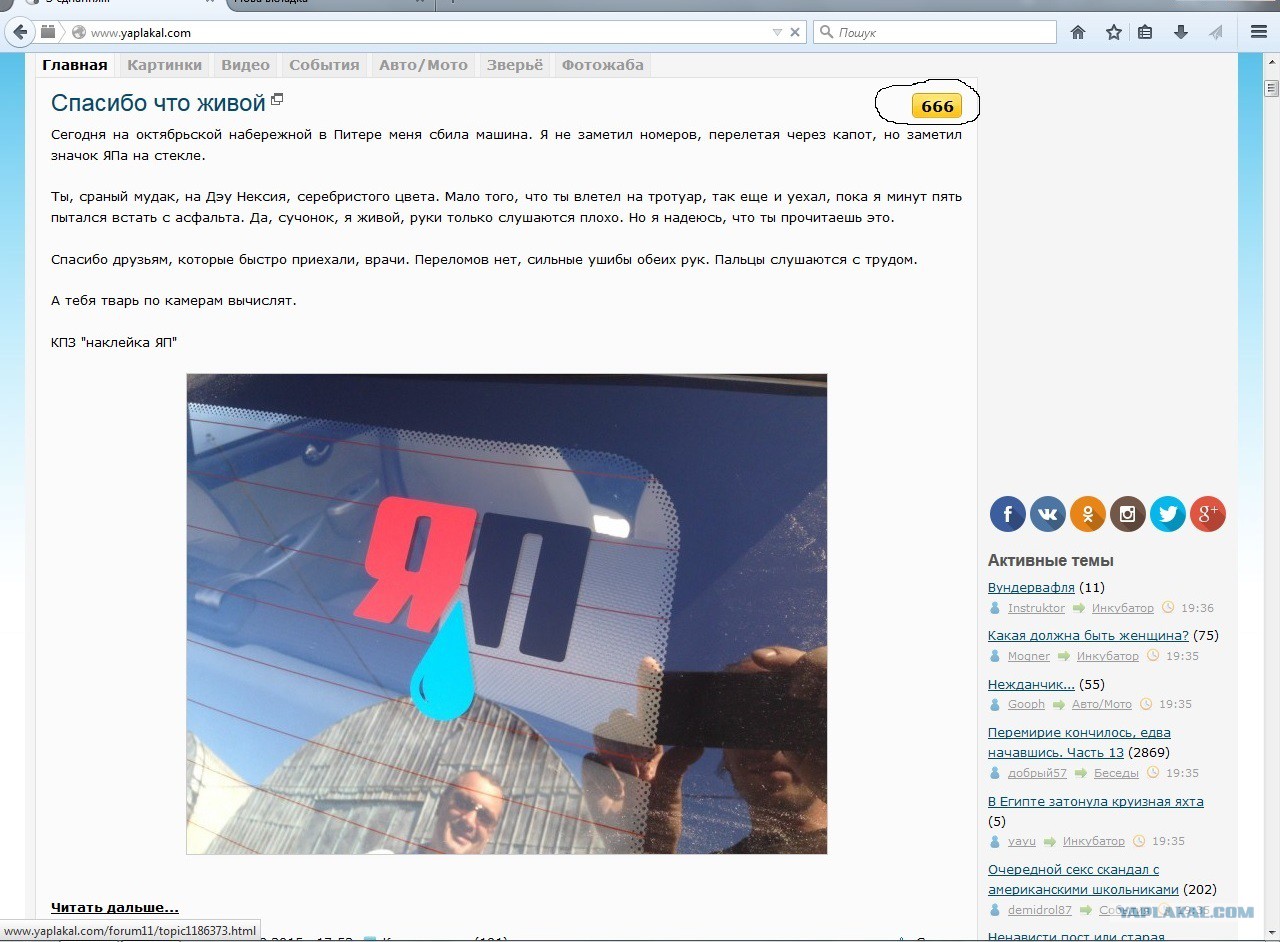Open user profile demidrol87

tap(1040, 910)
